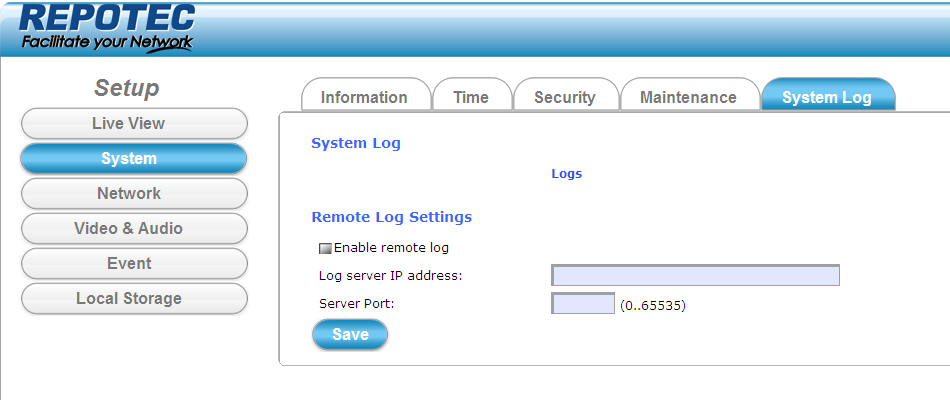Open the Video & Audio section
950x400 pixels.
[133, 229]
